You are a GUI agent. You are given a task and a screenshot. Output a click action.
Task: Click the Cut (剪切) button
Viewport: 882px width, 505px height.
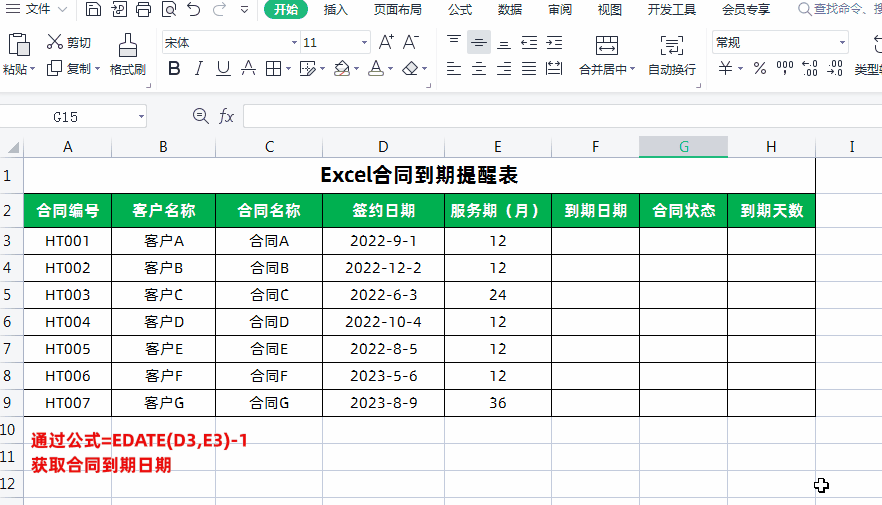pos(69,42)
